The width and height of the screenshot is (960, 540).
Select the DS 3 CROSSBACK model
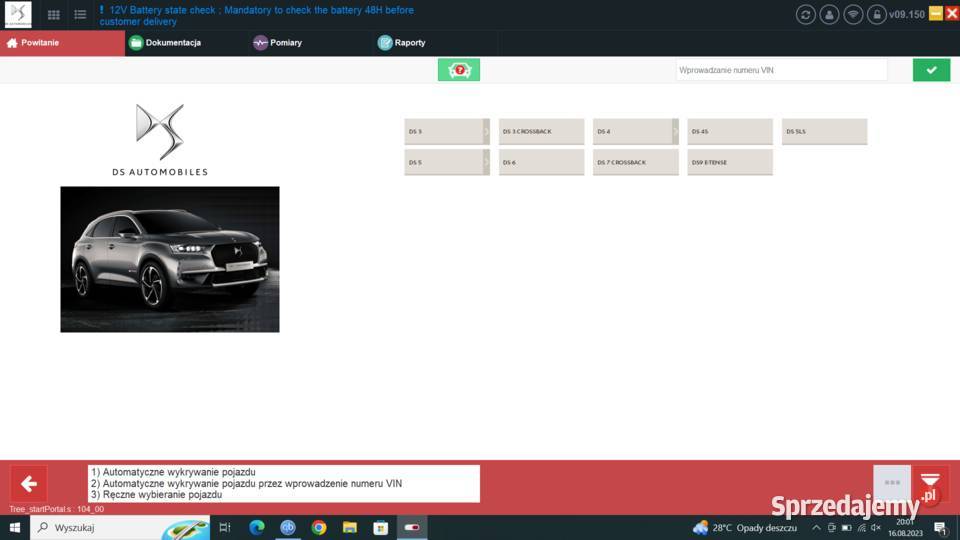(x=541, y=132)
